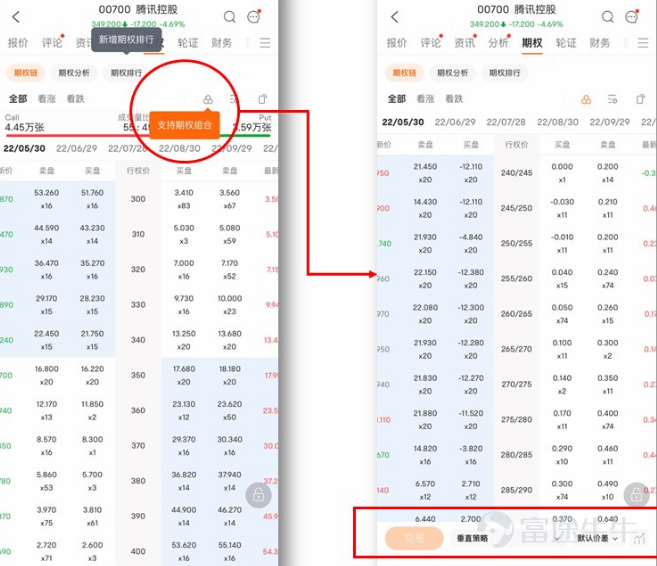Select expiry 22/07/28 on right screen

506,122
